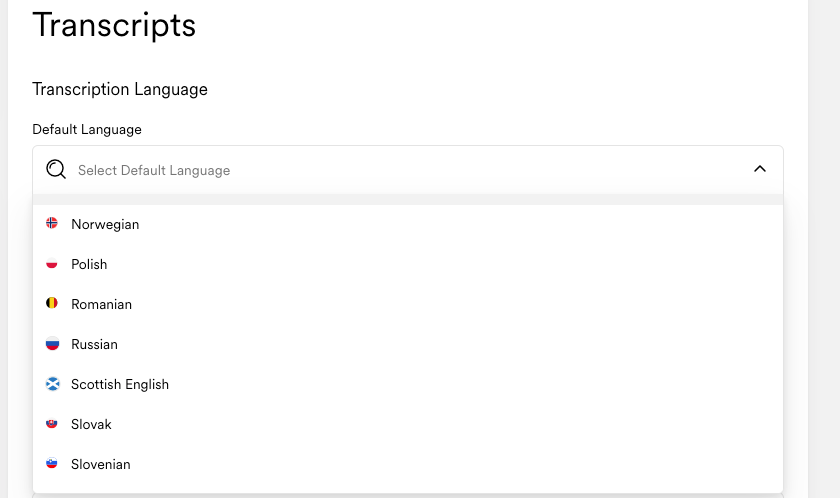The width and height of the screenshot is (840, 498).
Task: Click the Romanian flag icon
Action: click(x=52, y=303)
